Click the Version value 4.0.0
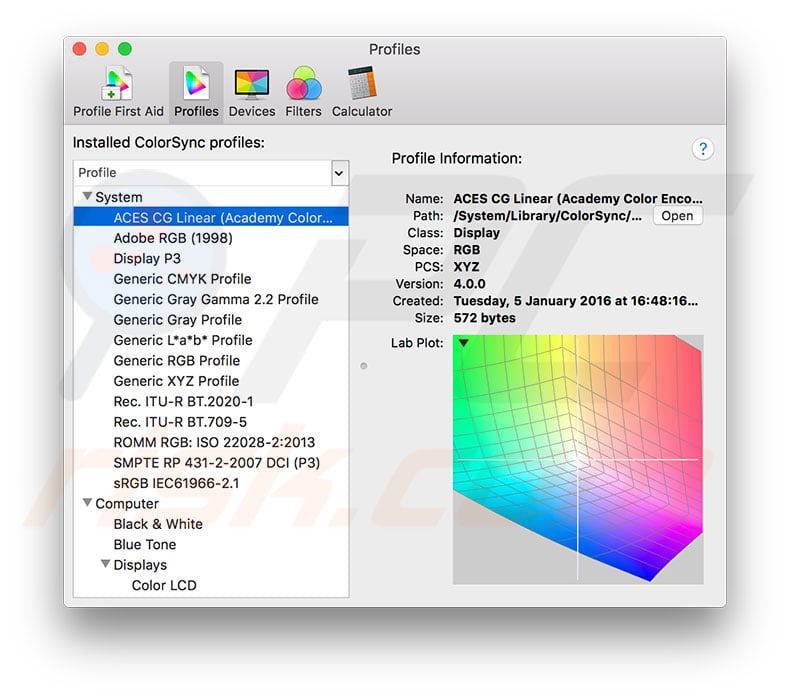This screenshot has width=790, height=698. point(469,284)
